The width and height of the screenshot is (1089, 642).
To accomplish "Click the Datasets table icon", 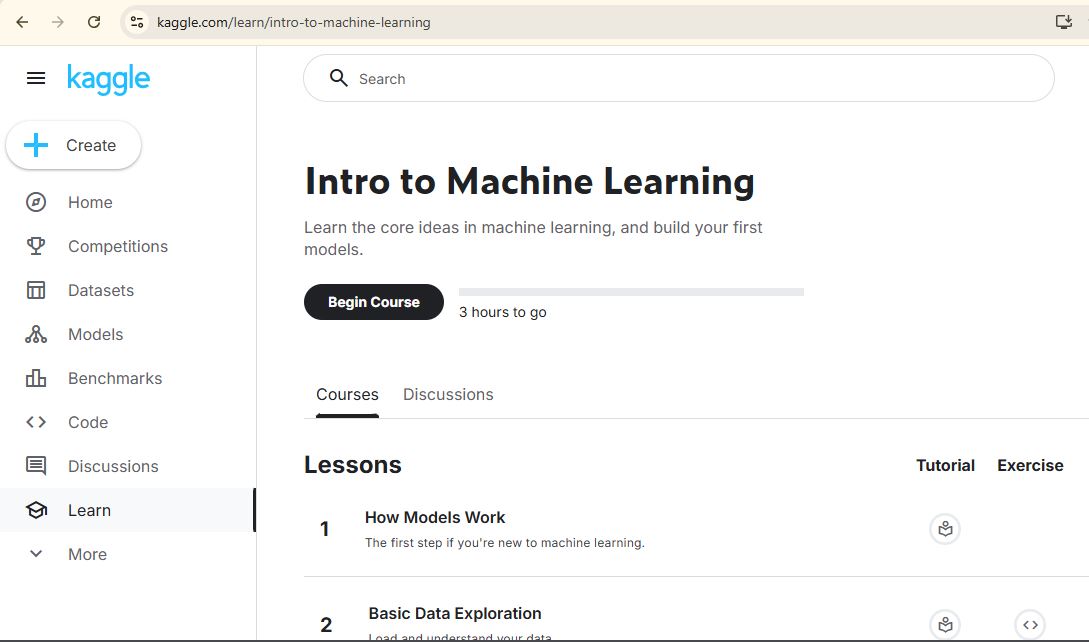I will click(x=36, y=290).
